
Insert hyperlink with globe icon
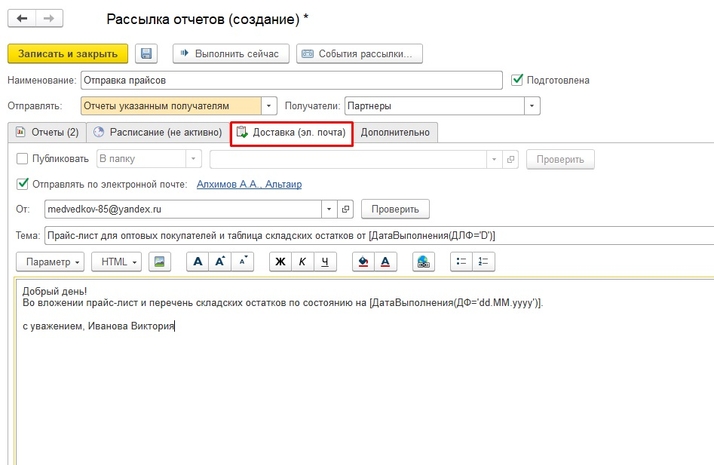click(x=423, y=262)
